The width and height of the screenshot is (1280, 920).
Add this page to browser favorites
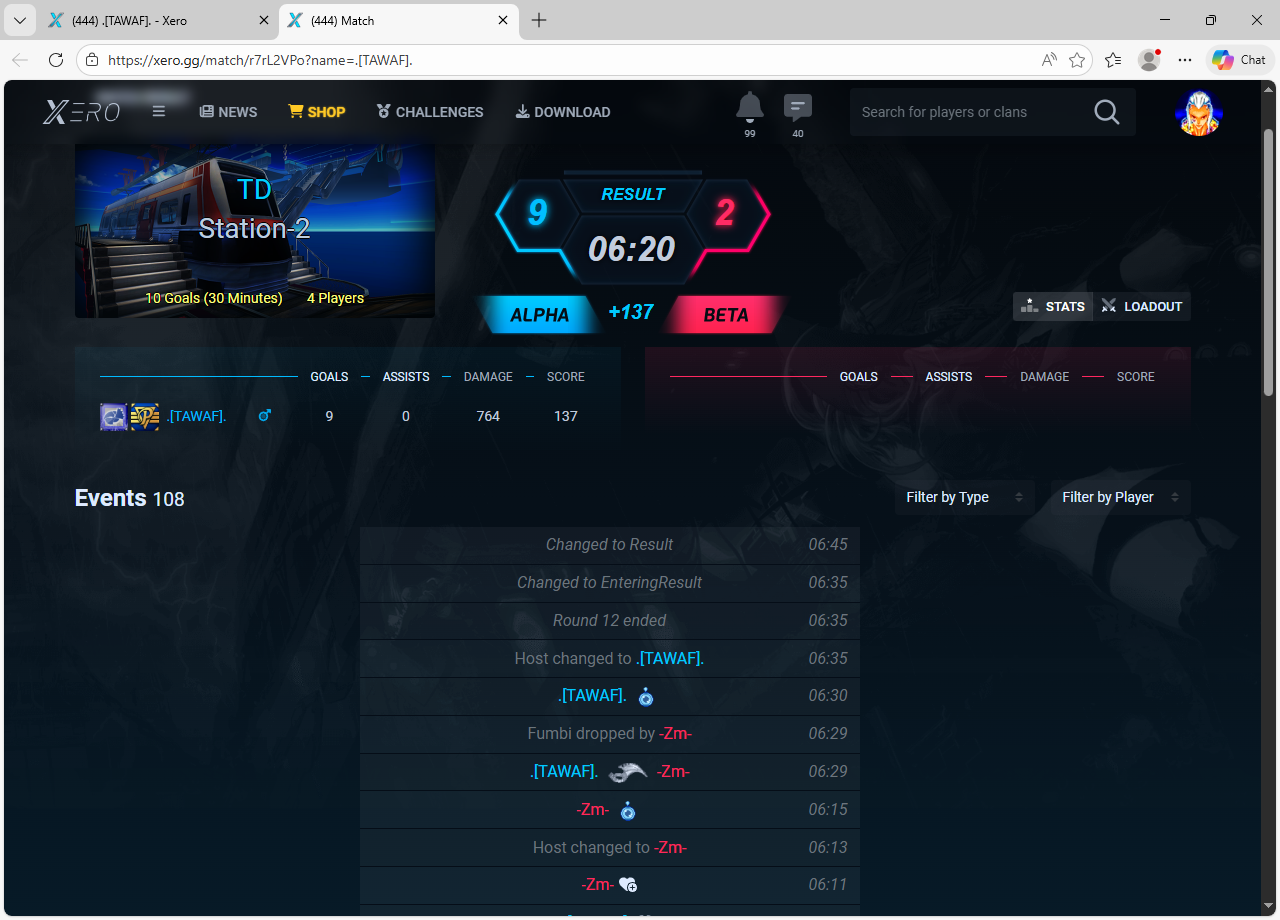pyautogui.click(x=1077, y=60)
